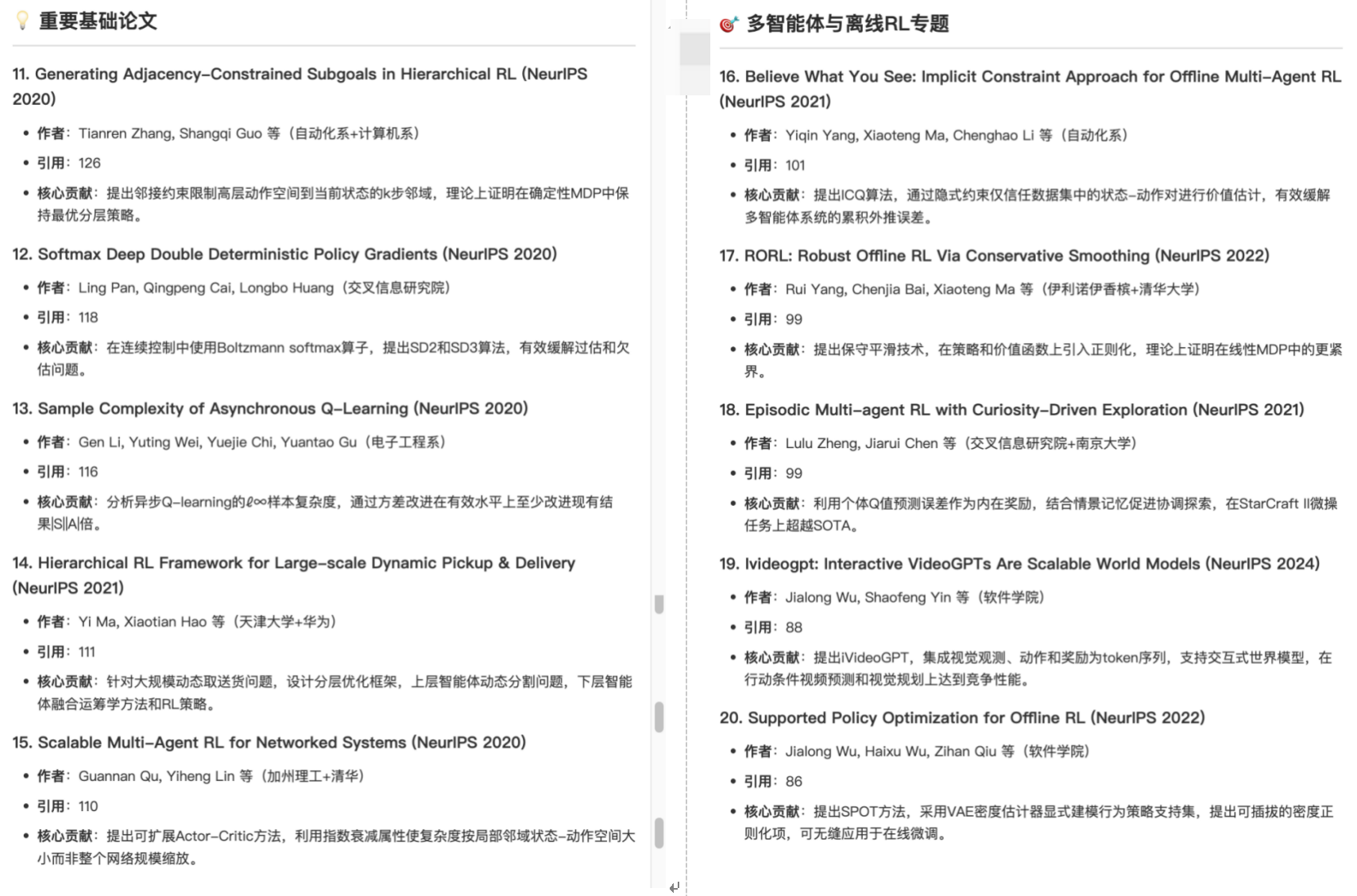Click the contribution text about 异步Q-learning样本复杂度
Viewport: 1357px width, 896px height.
click(325, 513)
